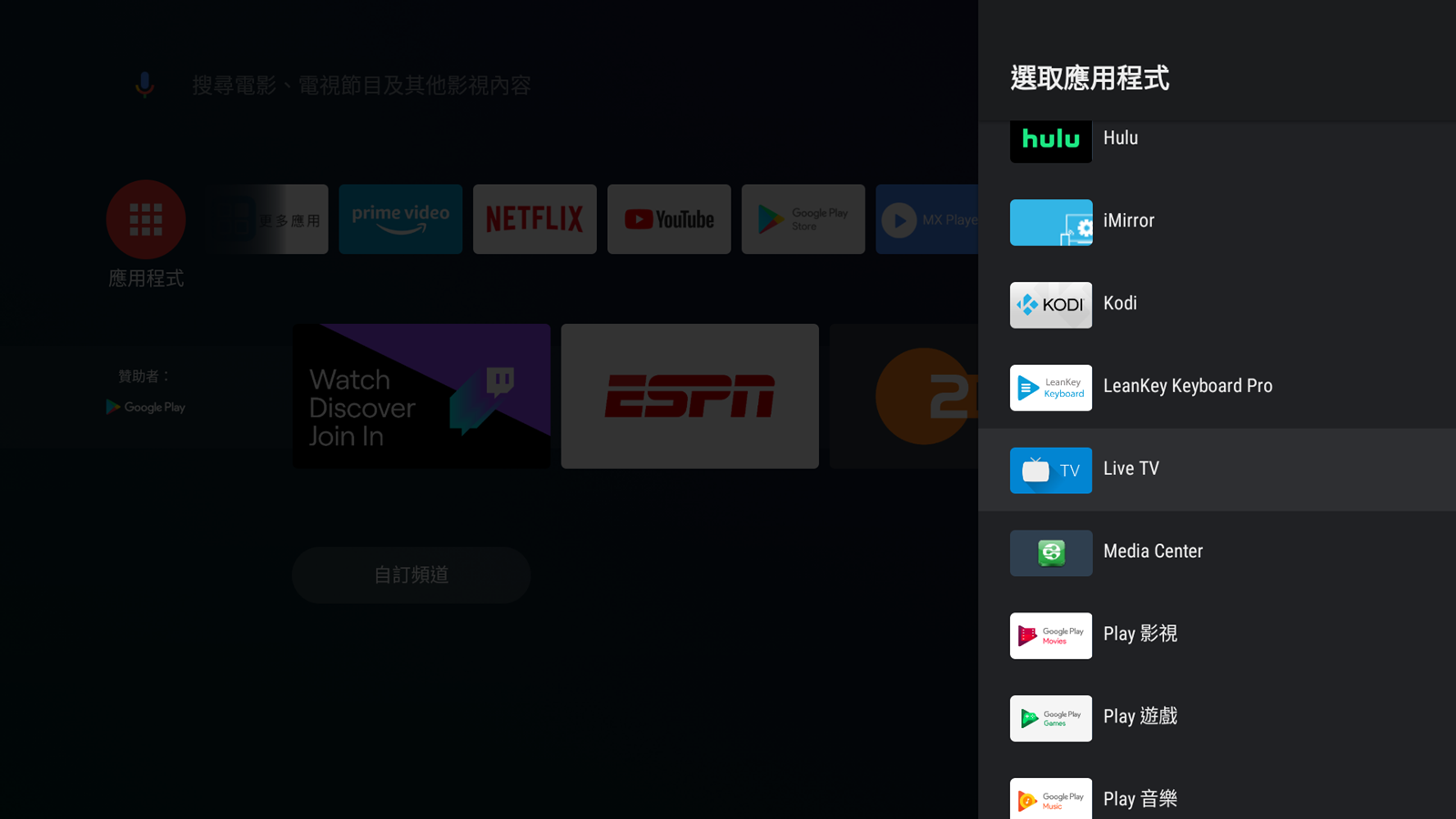Select the Hulu app icon

coord(1050,140)
